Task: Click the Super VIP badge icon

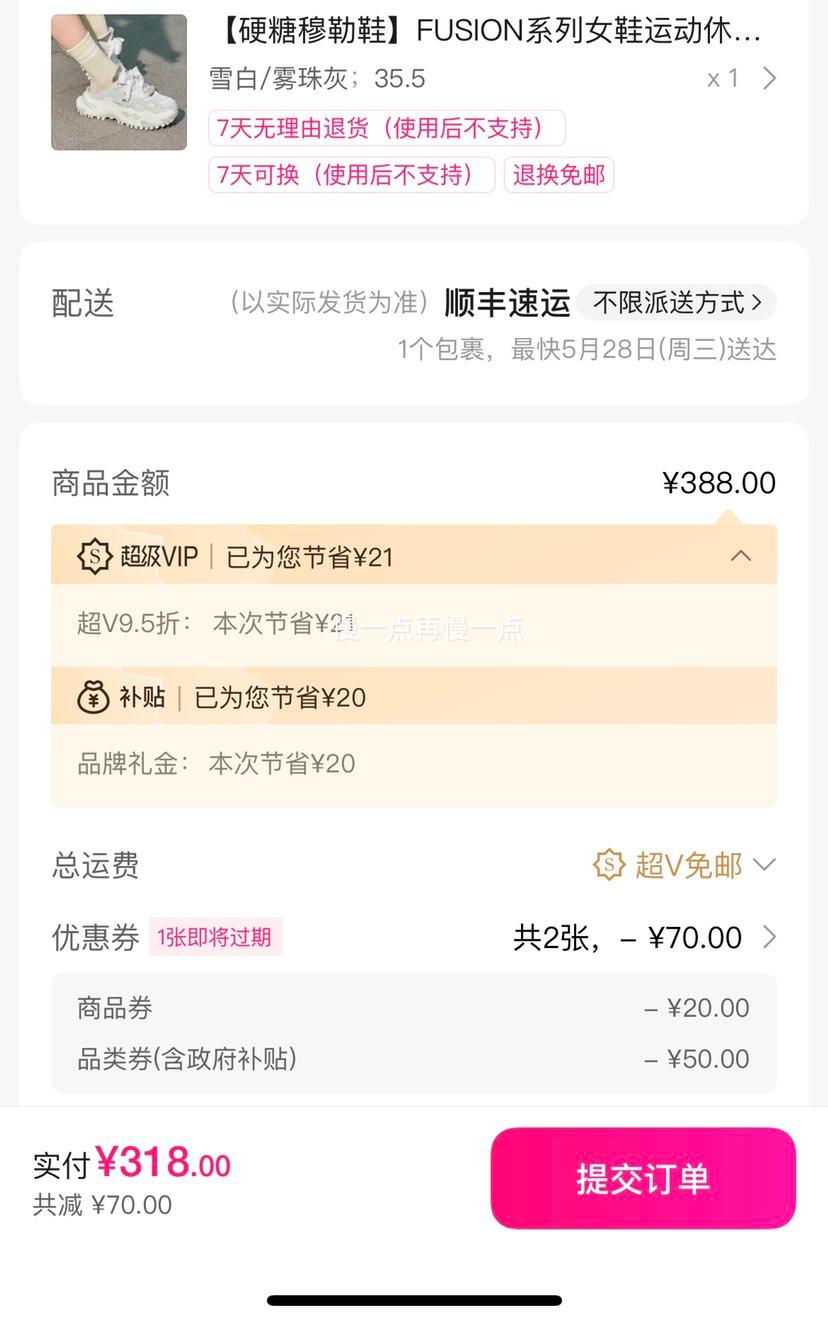Action: coord(94,556)
